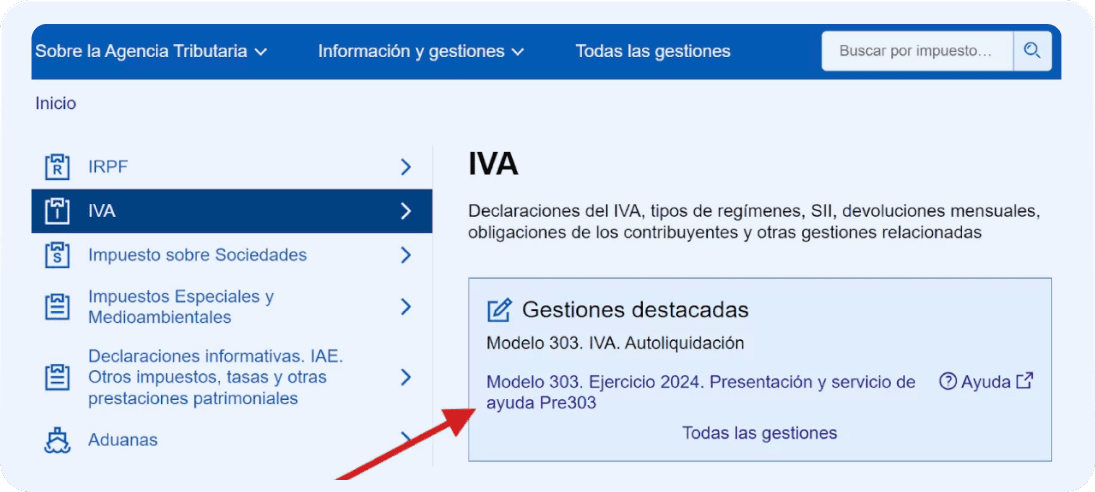The width and height of the screenshot is (1095, 492).
Task: Click the Impuesto sobre Sociedades icon
Action: [x=57, y=255]
